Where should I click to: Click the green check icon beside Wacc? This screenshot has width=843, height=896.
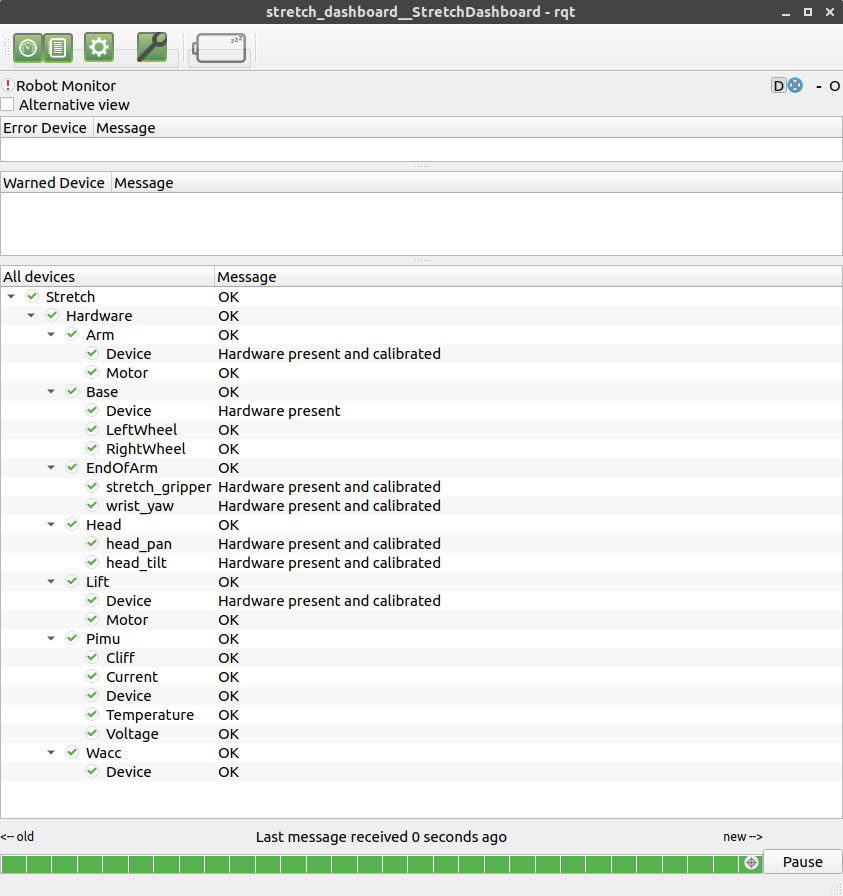tap(72, 752)
